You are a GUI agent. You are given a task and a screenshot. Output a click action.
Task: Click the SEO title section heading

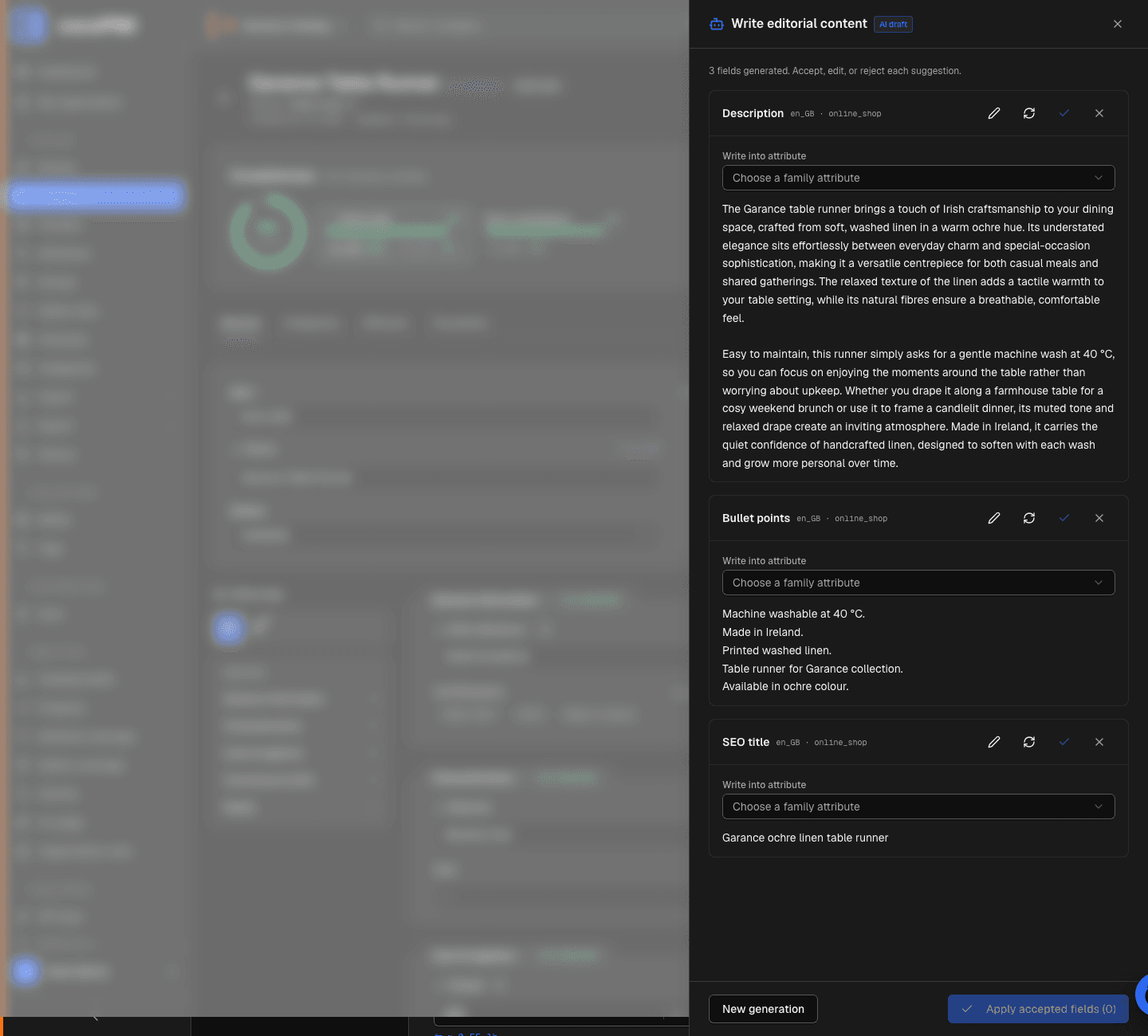tap(745, 742)
